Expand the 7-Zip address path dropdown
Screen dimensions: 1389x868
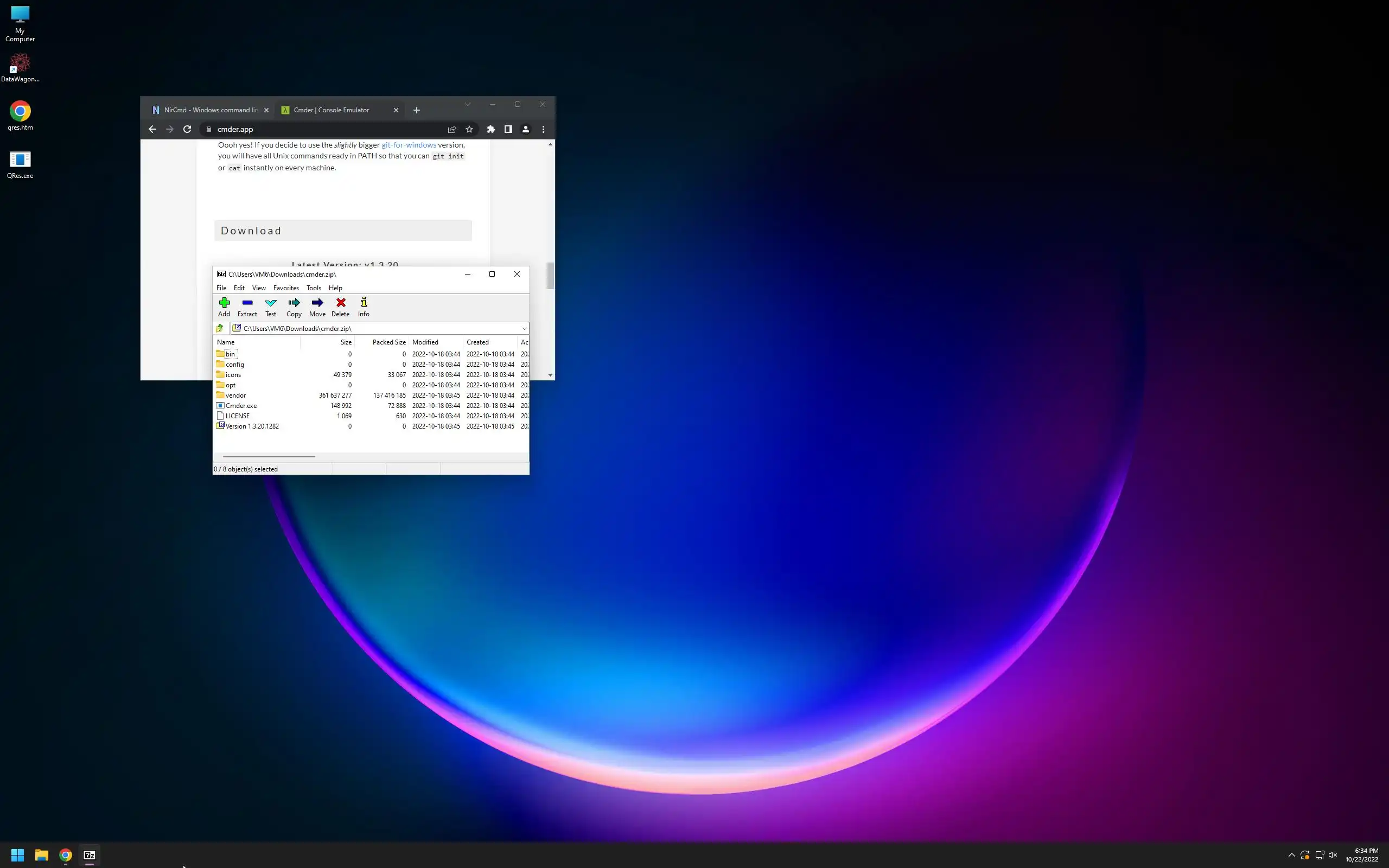click(524, 328)
